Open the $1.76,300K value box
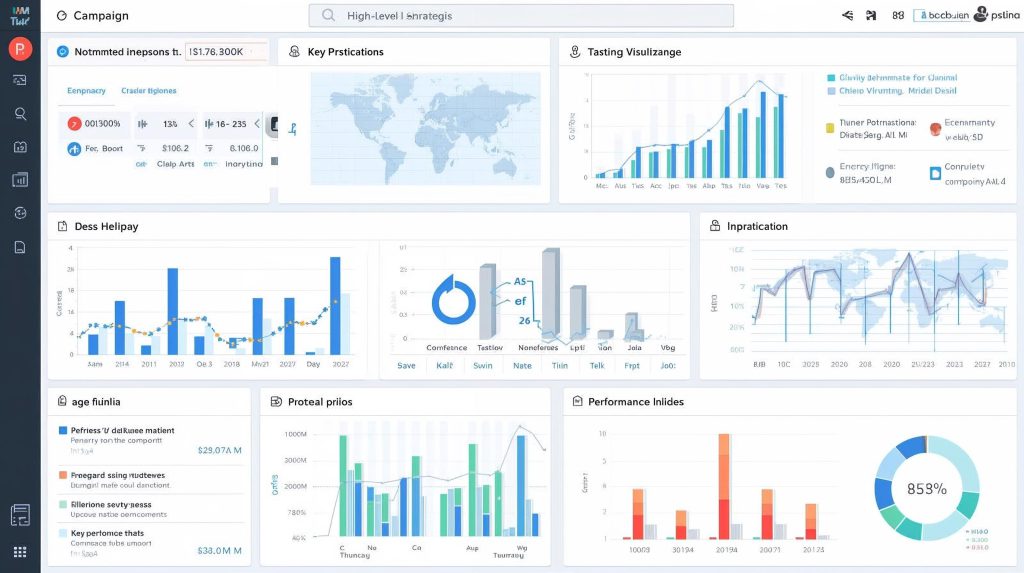 coord(227,51)
